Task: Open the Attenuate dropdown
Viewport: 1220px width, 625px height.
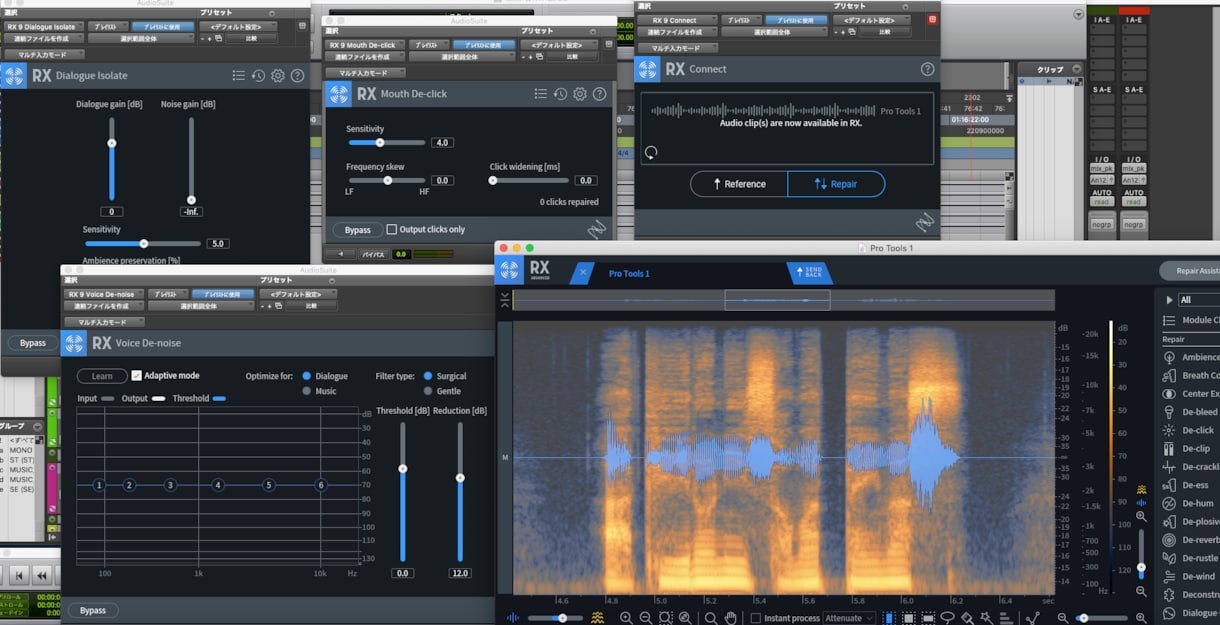Action: click(850, 618)
